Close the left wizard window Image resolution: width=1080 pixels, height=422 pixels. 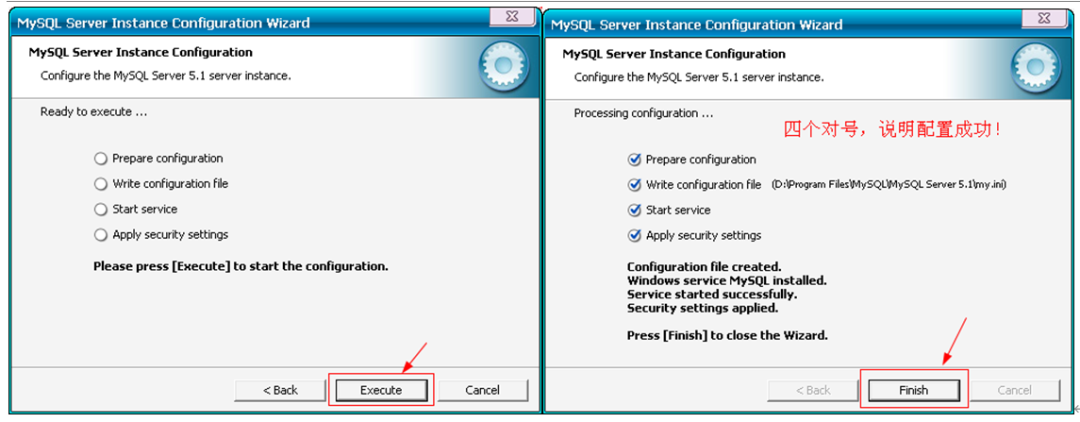click(513, 17)
